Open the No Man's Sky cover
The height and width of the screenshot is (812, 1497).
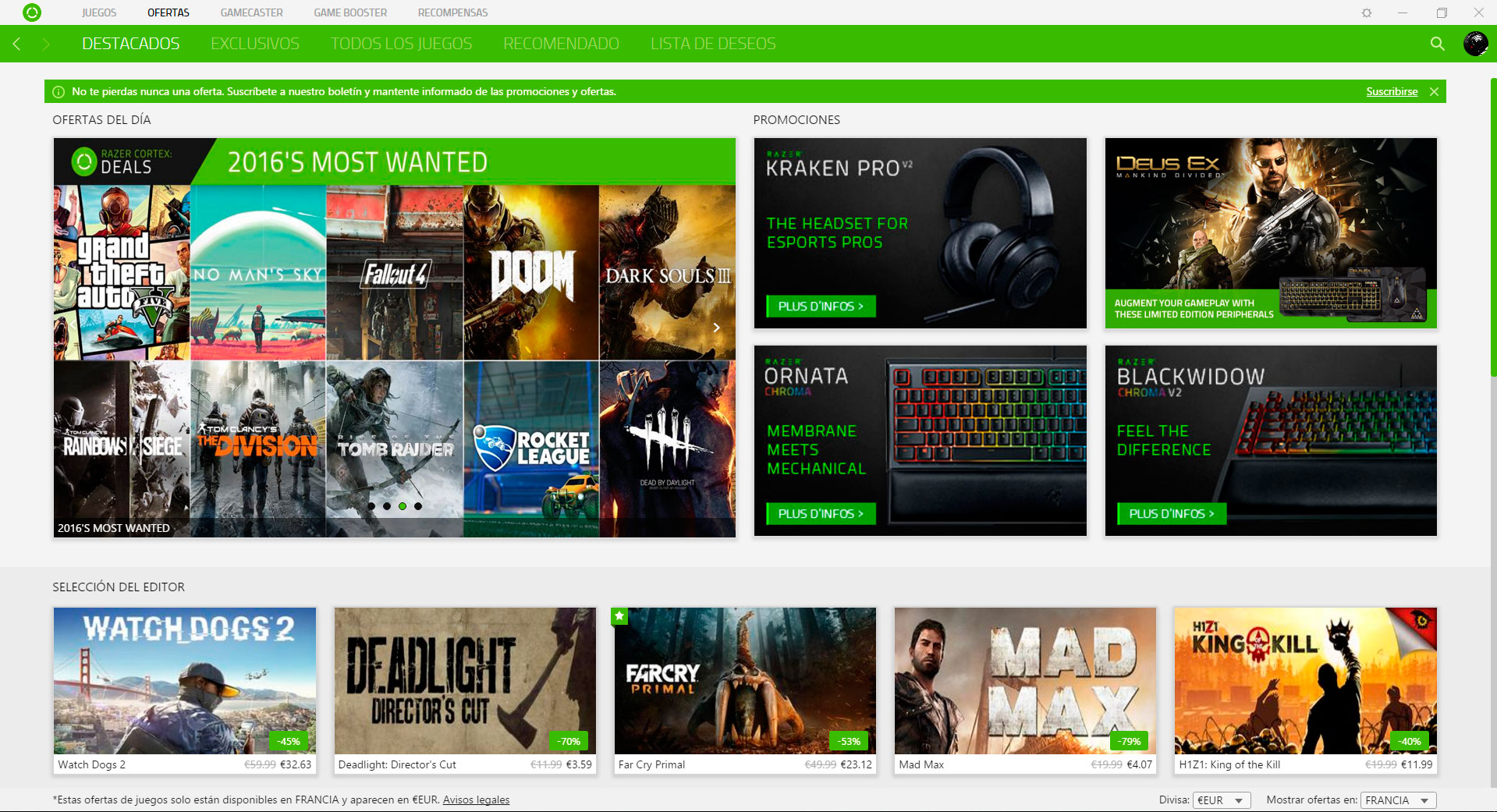258,272
